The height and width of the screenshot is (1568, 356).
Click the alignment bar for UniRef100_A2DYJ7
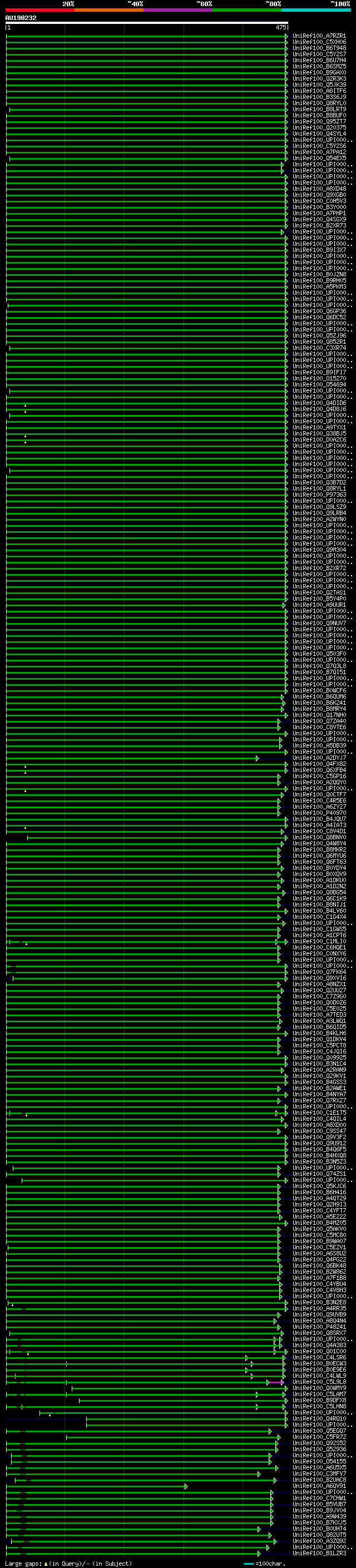[x=132, y=758]
